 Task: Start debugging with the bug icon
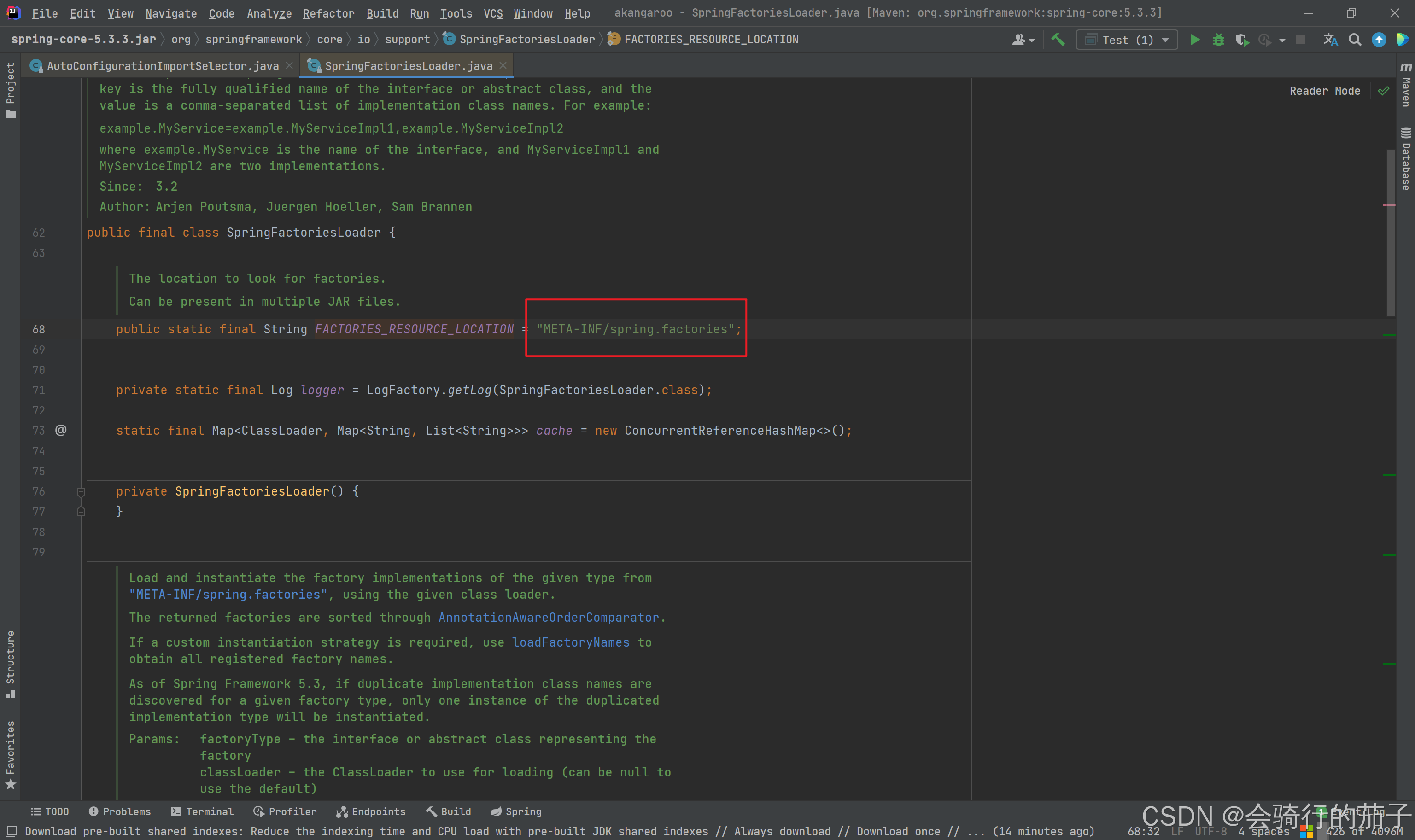(x=1218, y=40)
